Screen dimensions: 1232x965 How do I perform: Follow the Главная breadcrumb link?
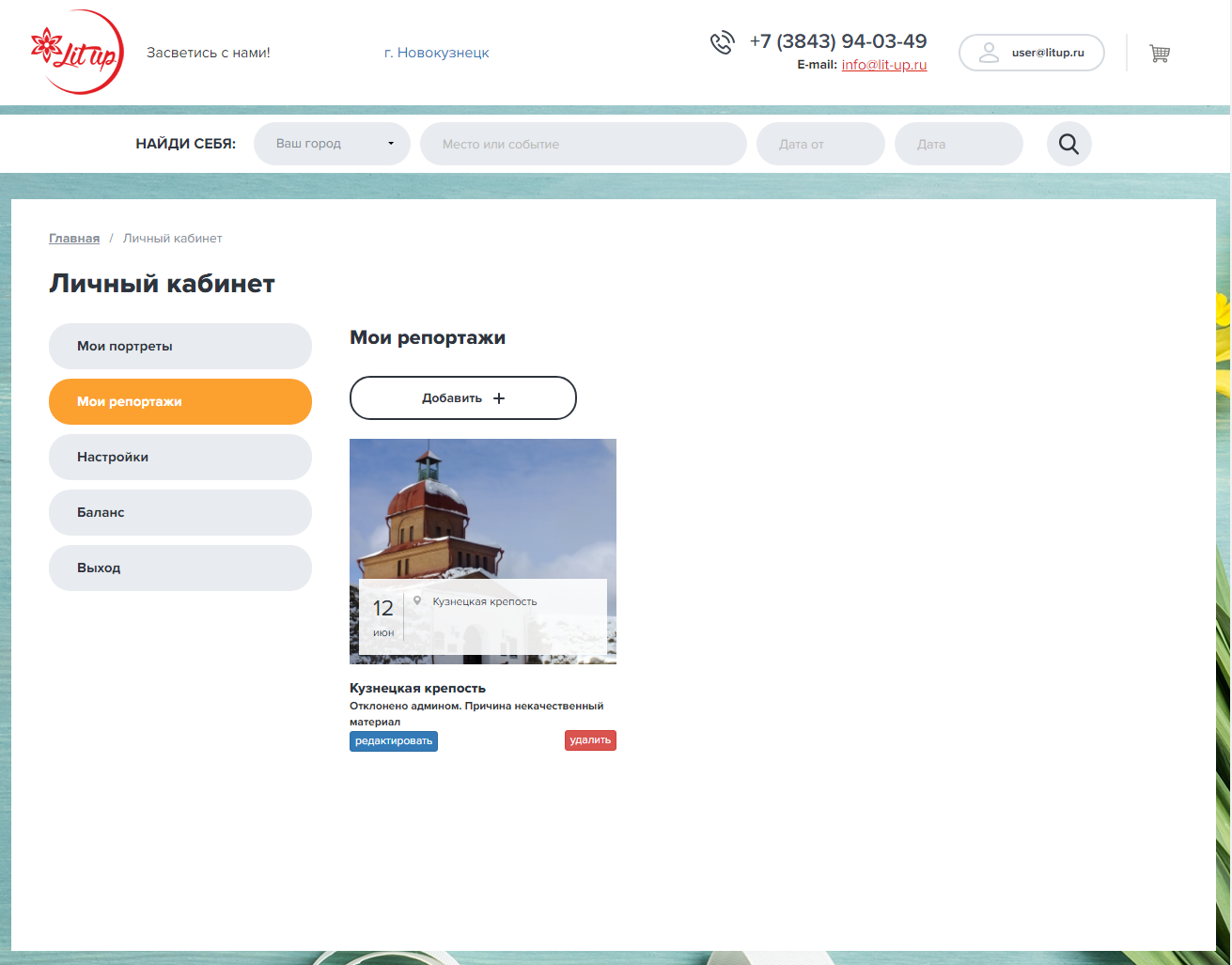pyautogui.click(x=74, y=239)
